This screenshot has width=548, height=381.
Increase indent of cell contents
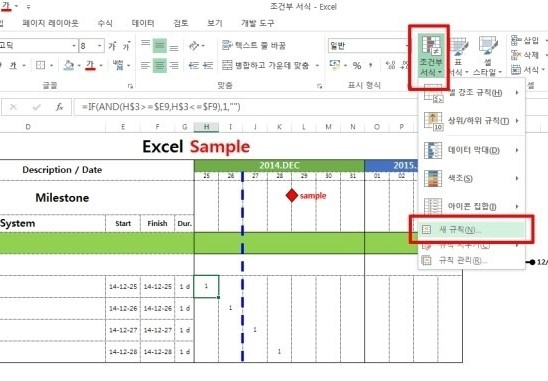coord(208,65)
